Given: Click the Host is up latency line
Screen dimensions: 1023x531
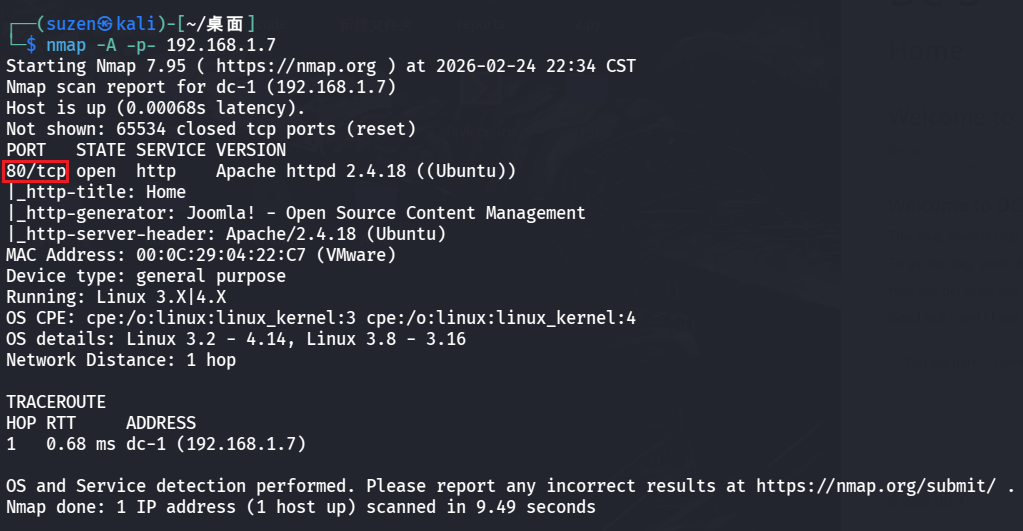Looking at the screenshot, I should 155,108.
